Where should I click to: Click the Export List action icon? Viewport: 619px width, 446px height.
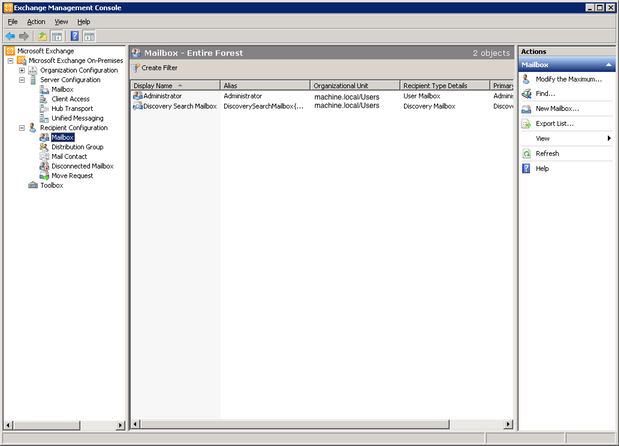pyautogui.click(x=526, y=124)
